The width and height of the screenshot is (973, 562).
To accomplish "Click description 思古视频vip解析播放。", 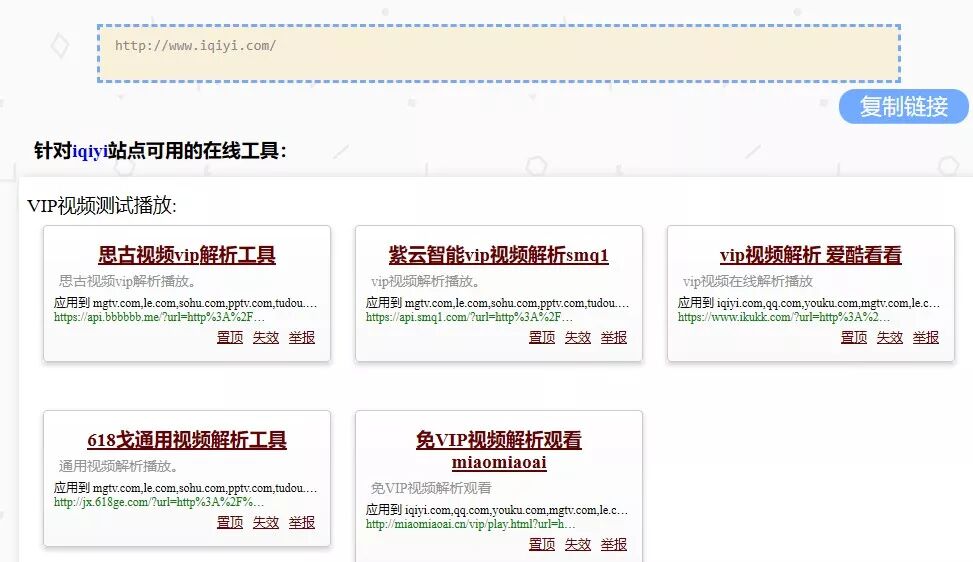I will click(x=128, y=281).
